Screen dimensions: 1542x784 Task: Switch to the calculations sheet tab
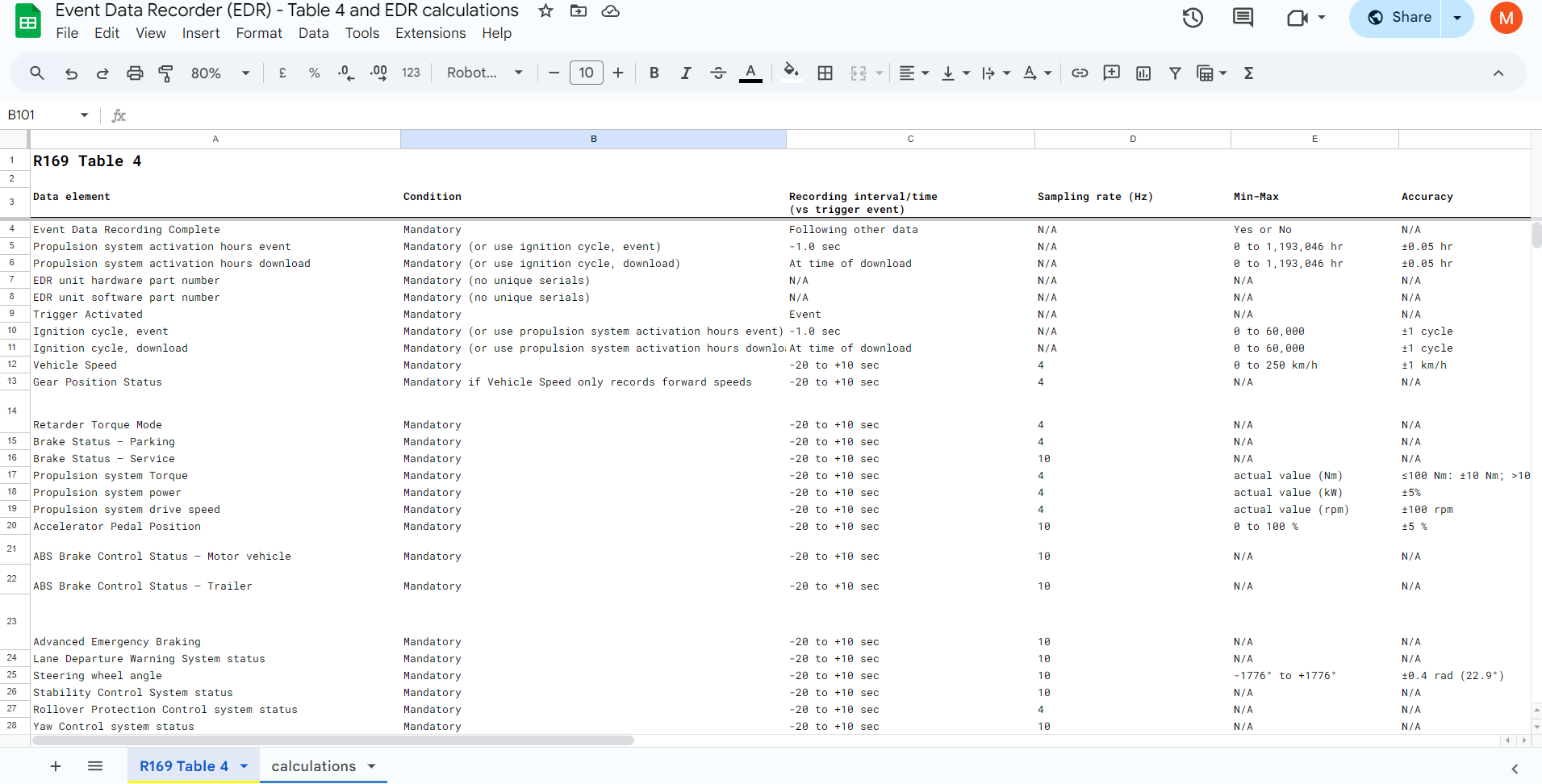(x=313, y=765)
